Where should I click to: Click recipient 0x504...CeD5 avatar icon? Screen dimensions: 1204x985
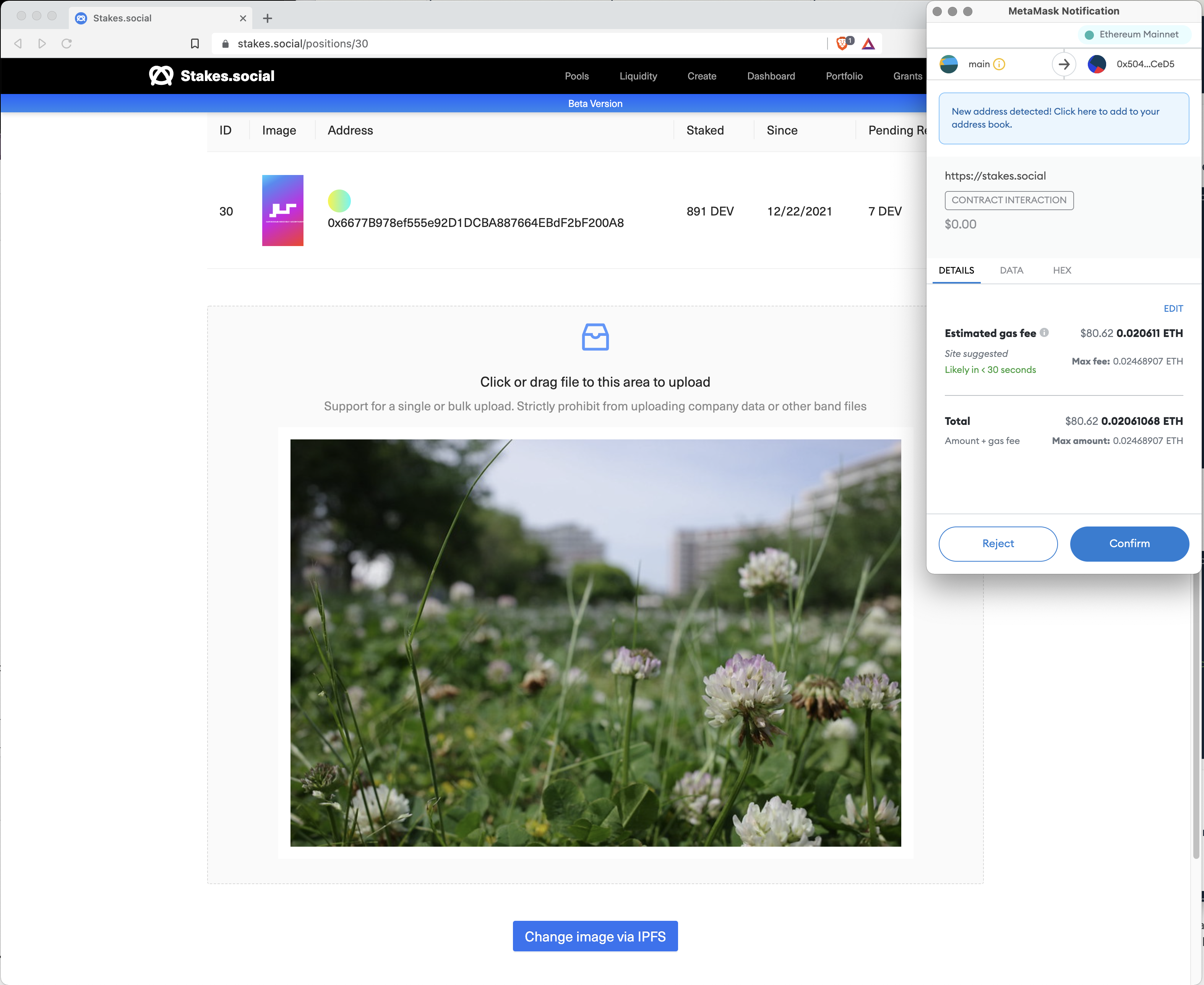coord(1097,64)
